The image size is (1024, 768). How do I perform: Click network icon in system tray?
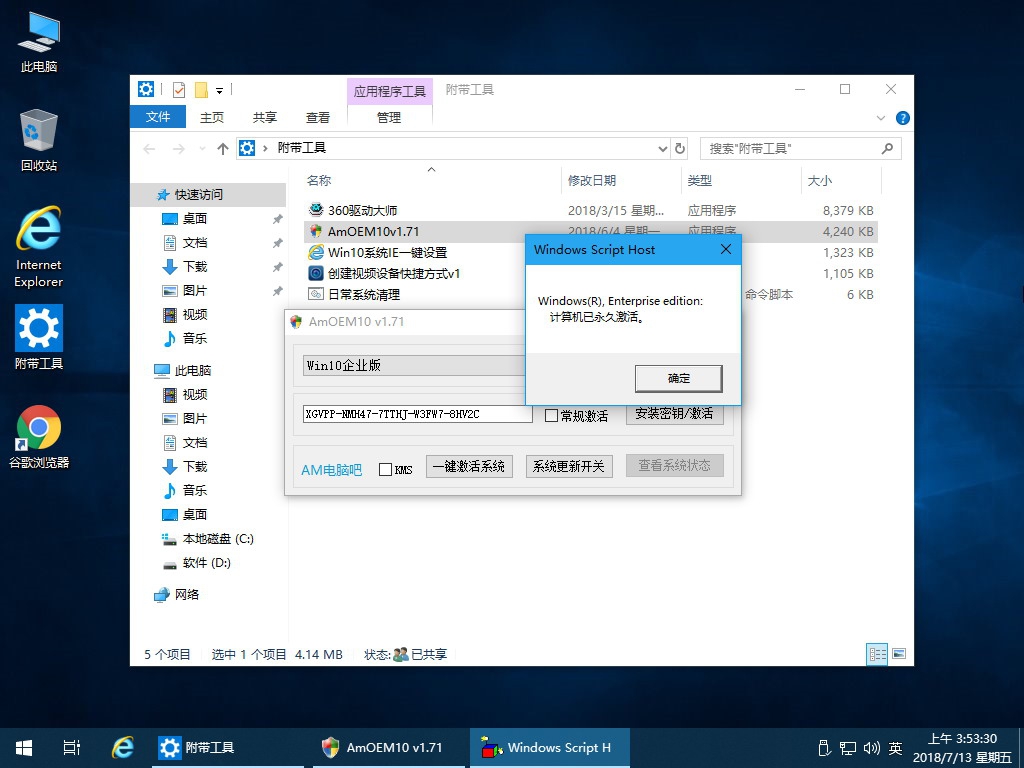(x=848, y=748)
